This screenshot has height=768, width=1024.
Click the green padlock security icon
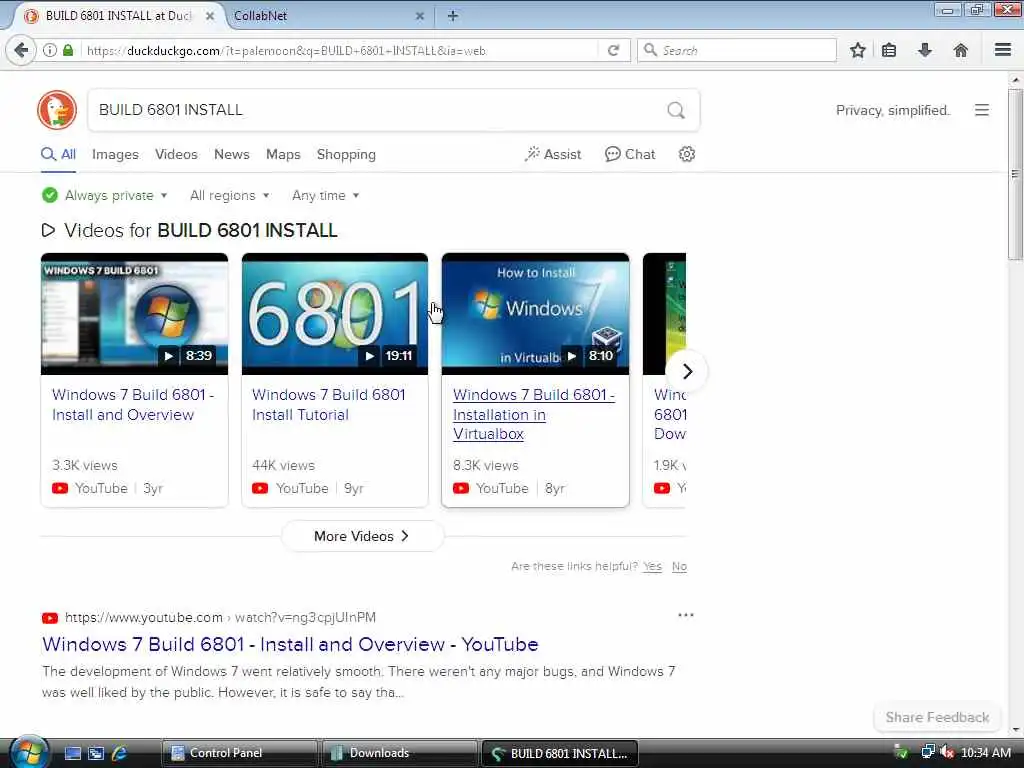[68, 50]
